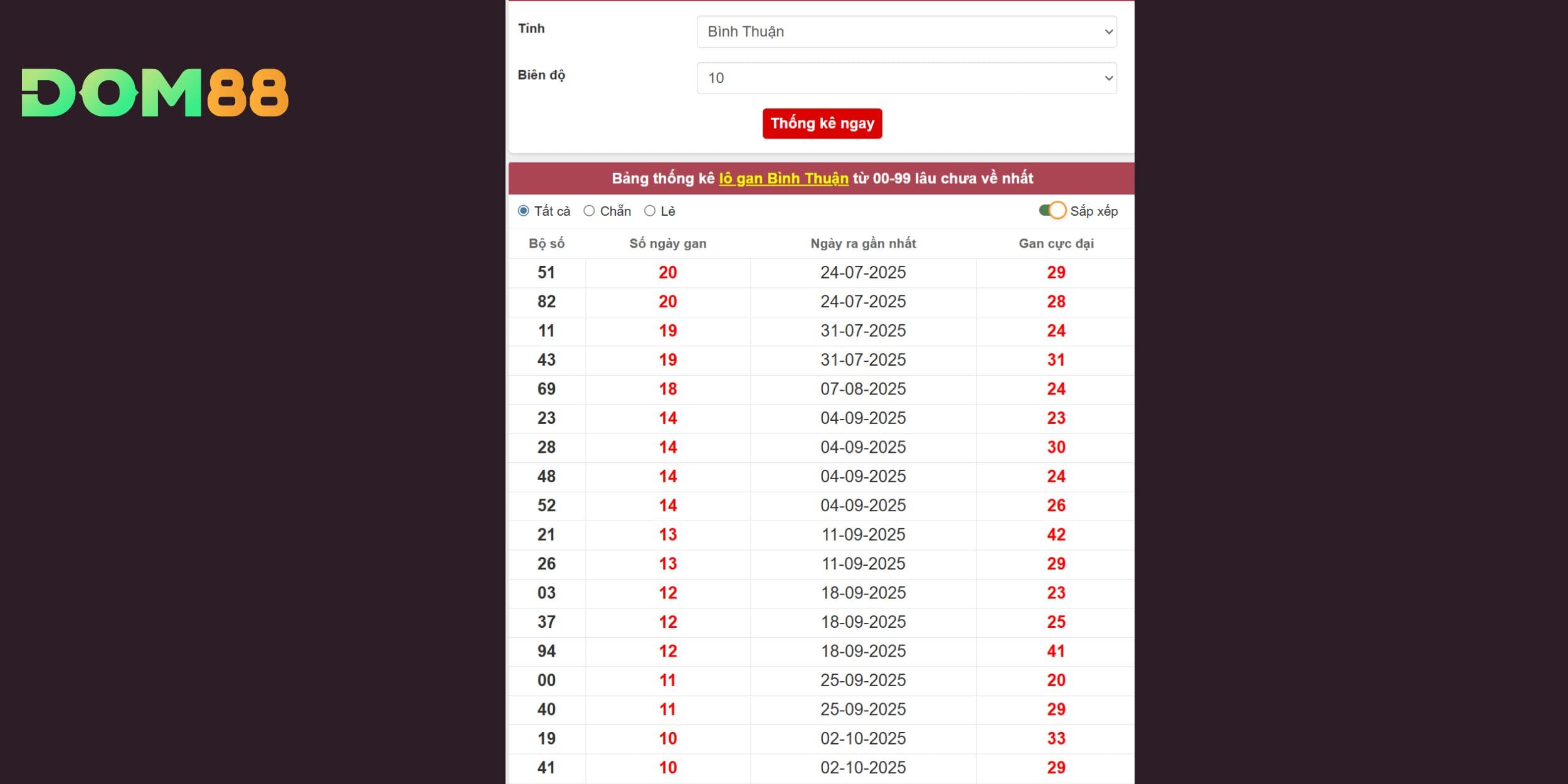The image size is (1568, 784).
Task: Click number 82 in the table
Action: click(x=546, y=302)
